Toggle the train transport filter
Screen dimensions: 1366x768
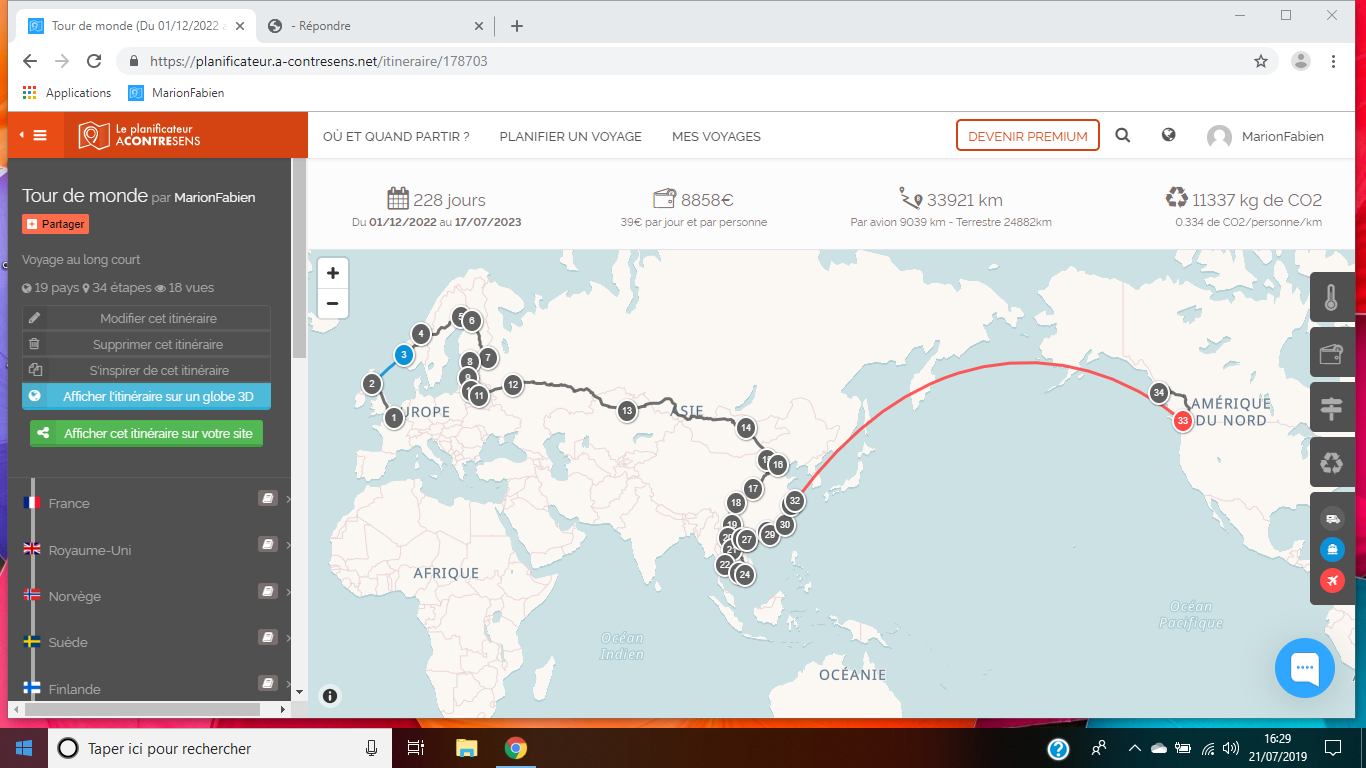tap(1332, 549)
